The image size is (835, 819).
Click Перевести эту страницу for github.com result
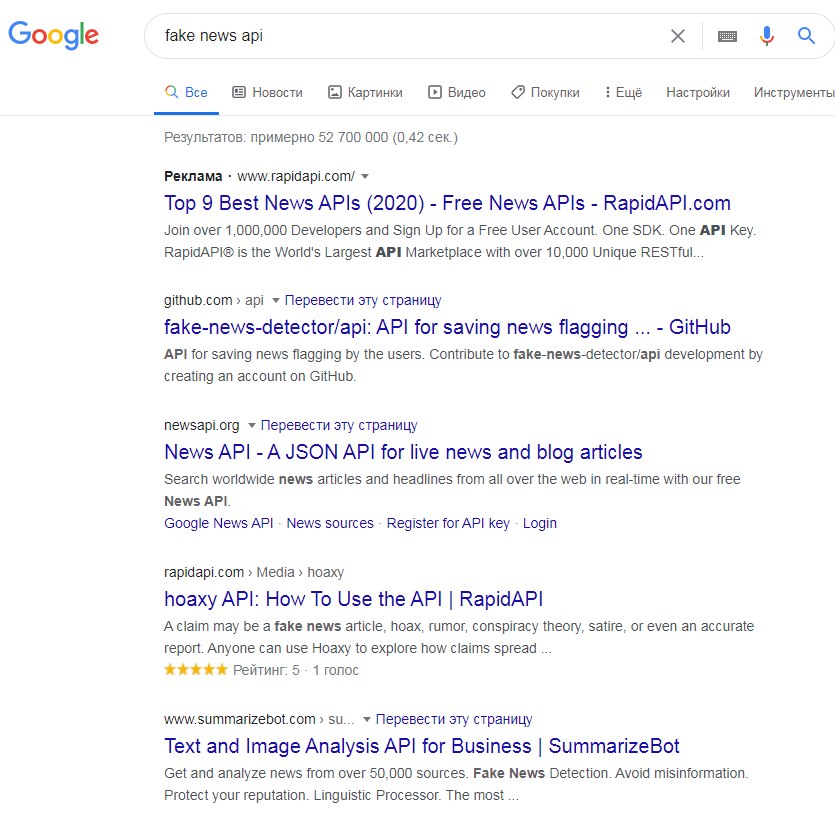click(363, 300)
